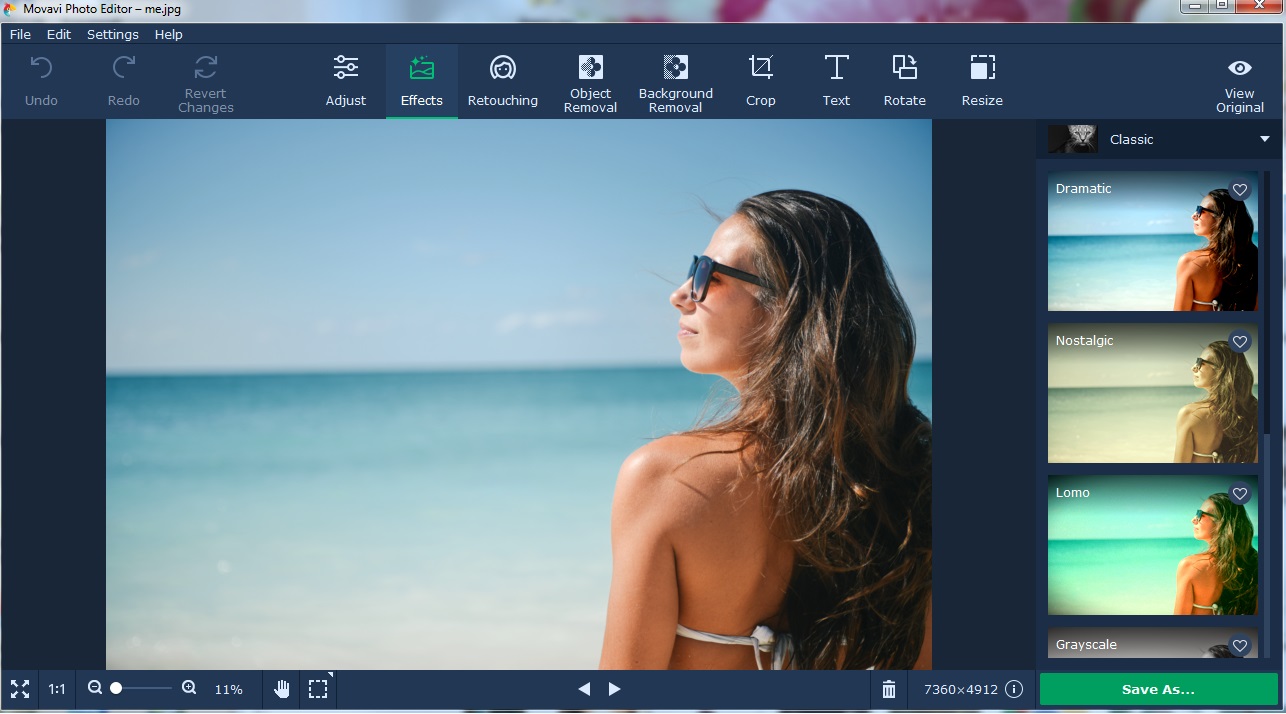This screenshot has width=1286, height=714.
Task: Select the Hand pan tool
Action: [281, 689]
